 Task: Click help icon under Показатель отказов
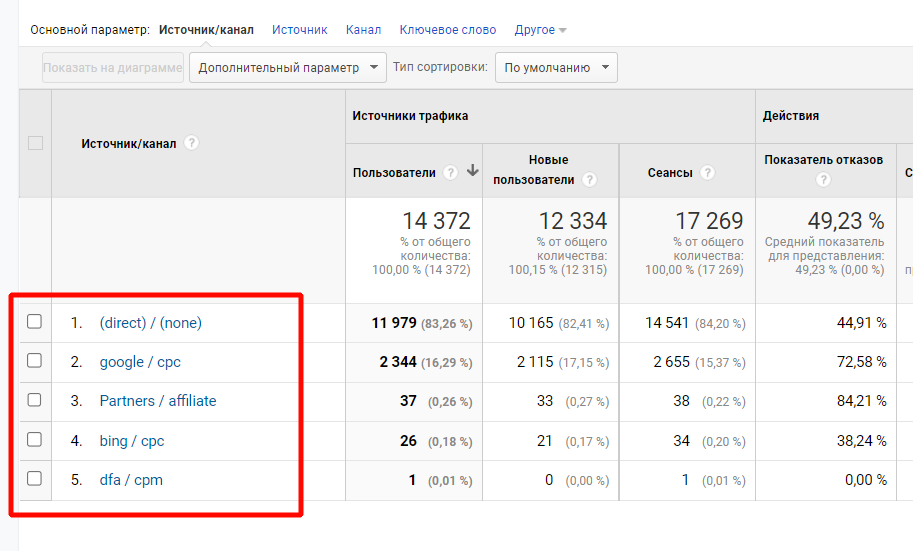(823, 180)
